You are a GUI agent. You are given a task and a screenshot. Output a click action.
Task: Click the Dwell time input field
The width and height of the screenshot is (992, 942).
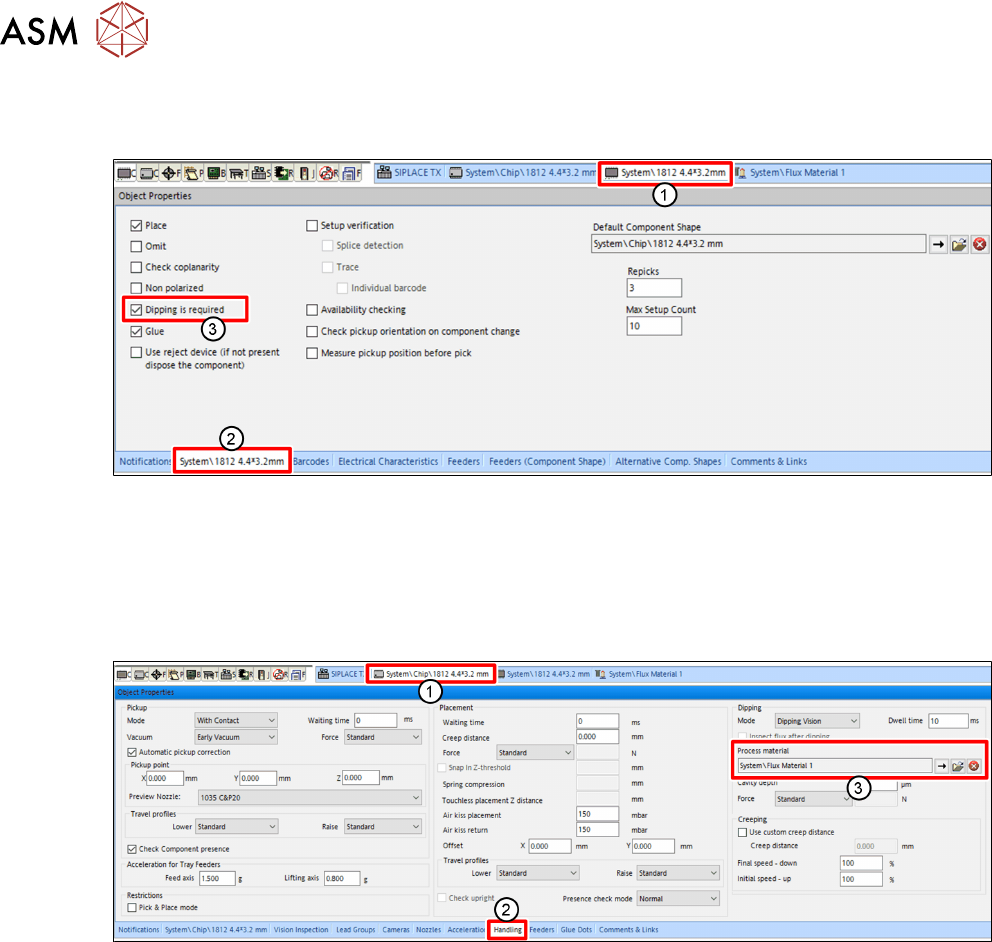(x=948, y=721)
